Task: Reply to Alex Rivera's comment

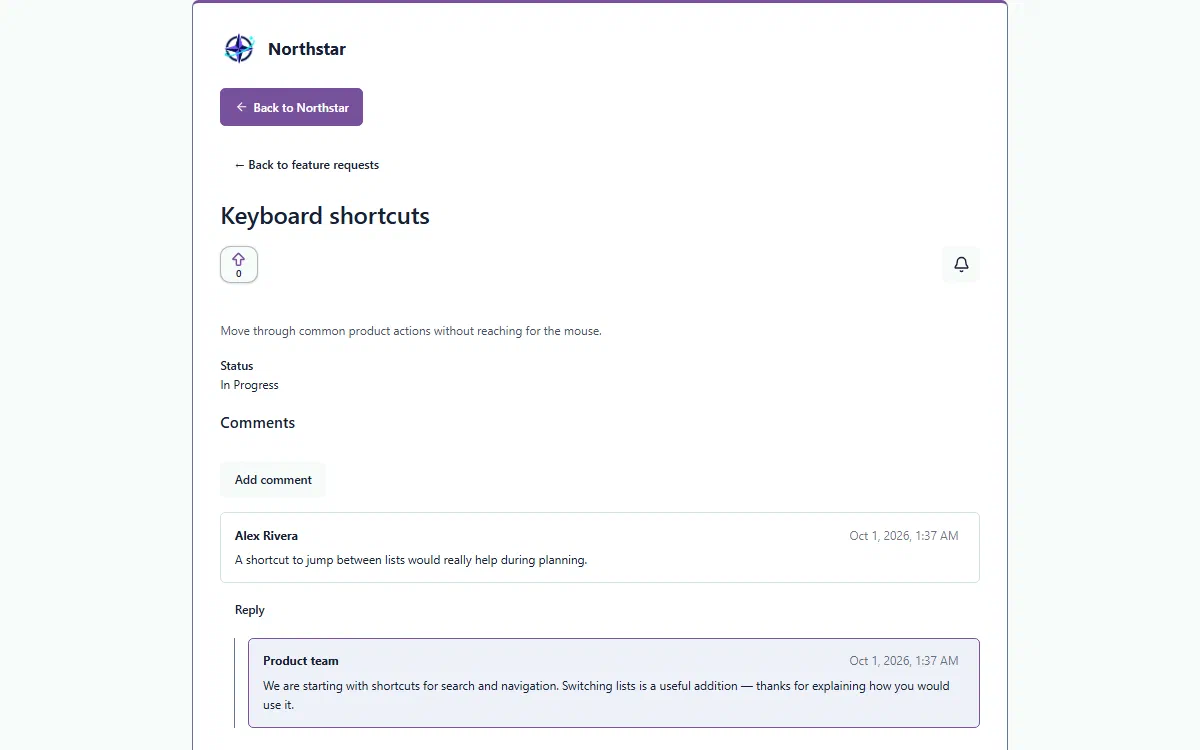Action: coord(250,610)
